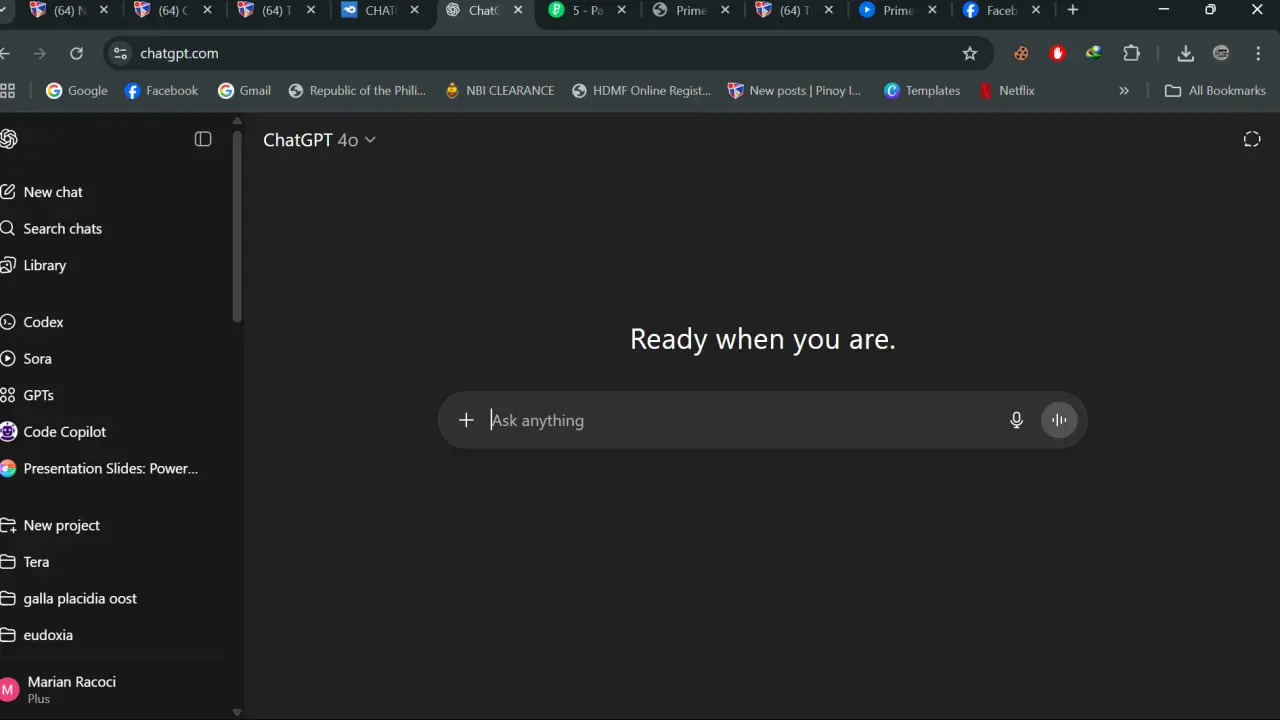Click the multicolor extension icon
The image size is (1280, 720).
pyautogui.click(x=1094, y=53)
